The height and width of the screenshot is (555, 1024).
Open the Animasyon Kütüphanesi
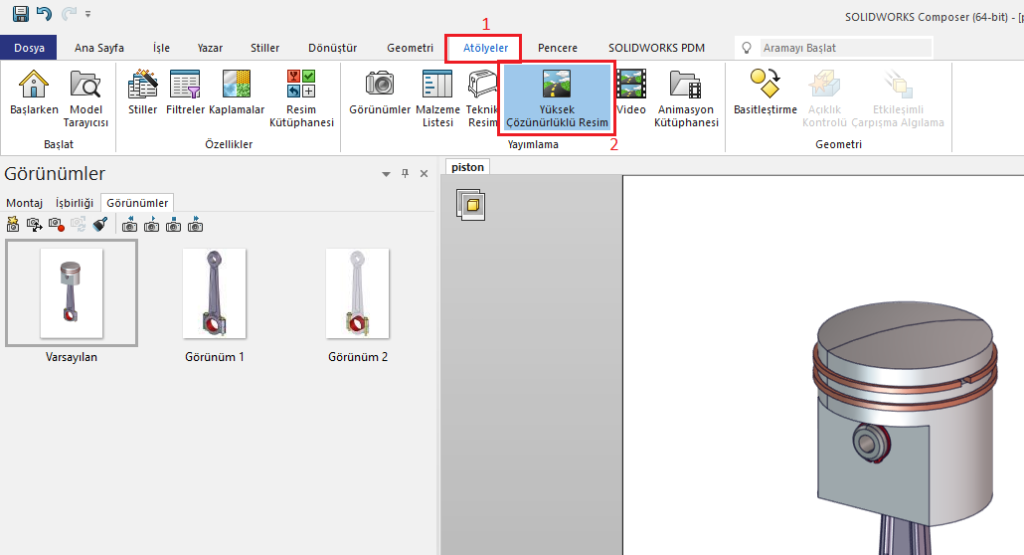686,100
